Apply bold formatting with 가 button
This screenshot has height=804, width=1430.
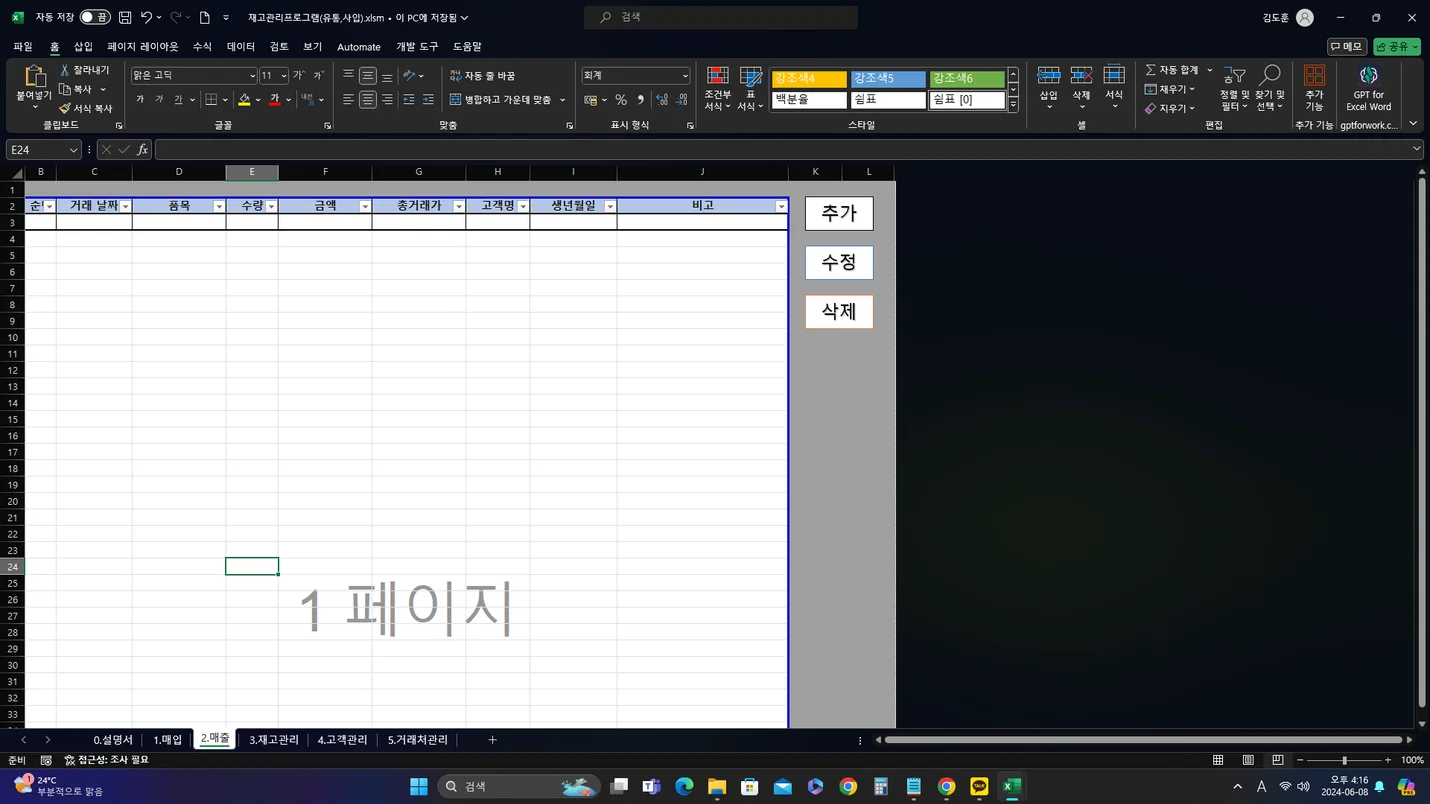[140, 100]
